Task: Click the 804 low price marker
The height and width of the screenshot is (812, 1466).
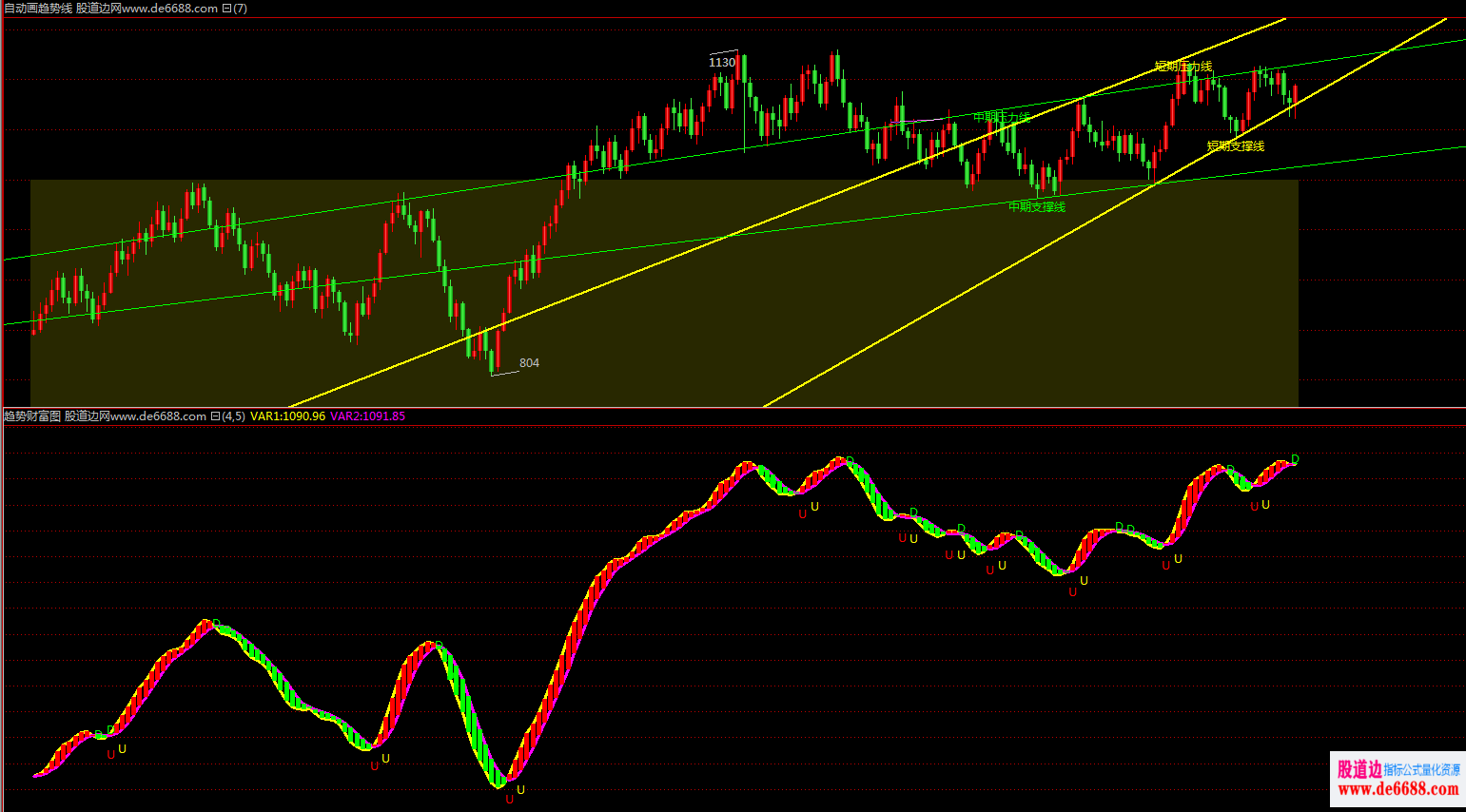Action: click(529, 363)
